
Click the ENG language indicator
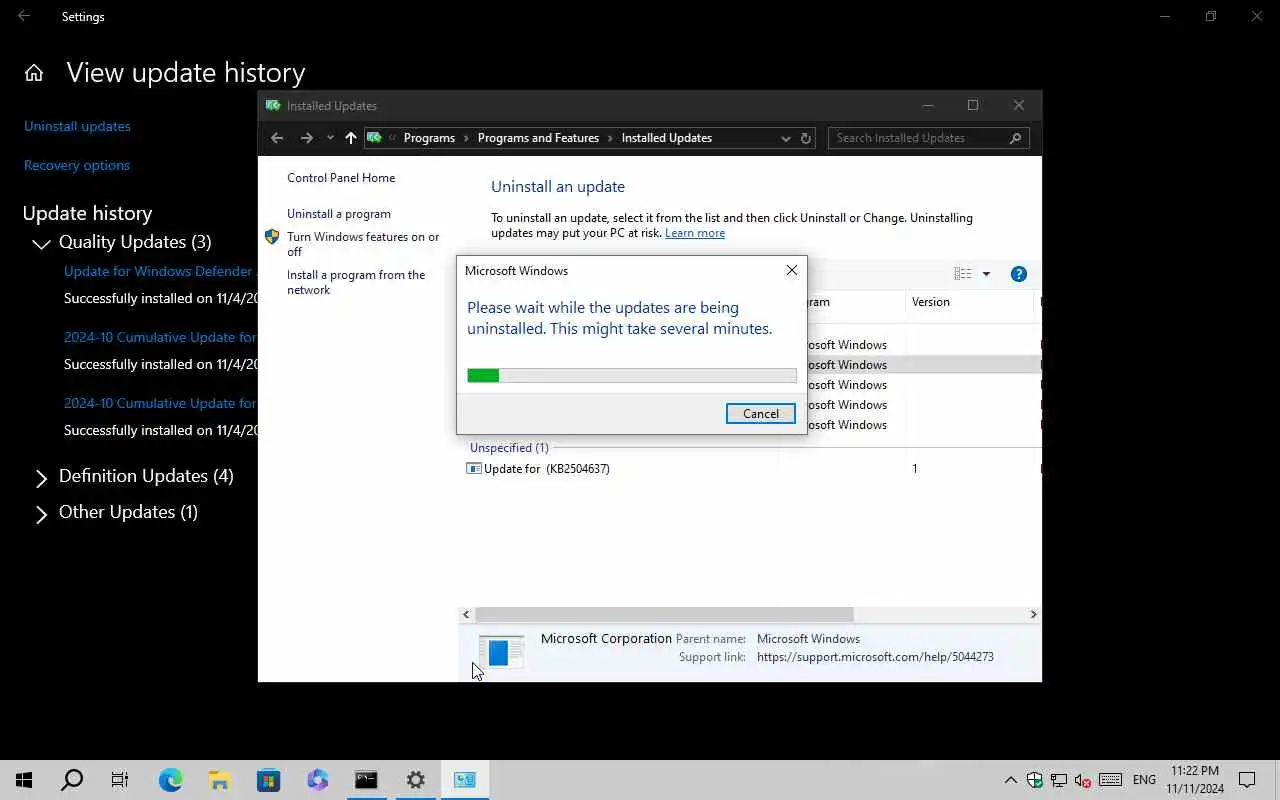pos(1144,780)
